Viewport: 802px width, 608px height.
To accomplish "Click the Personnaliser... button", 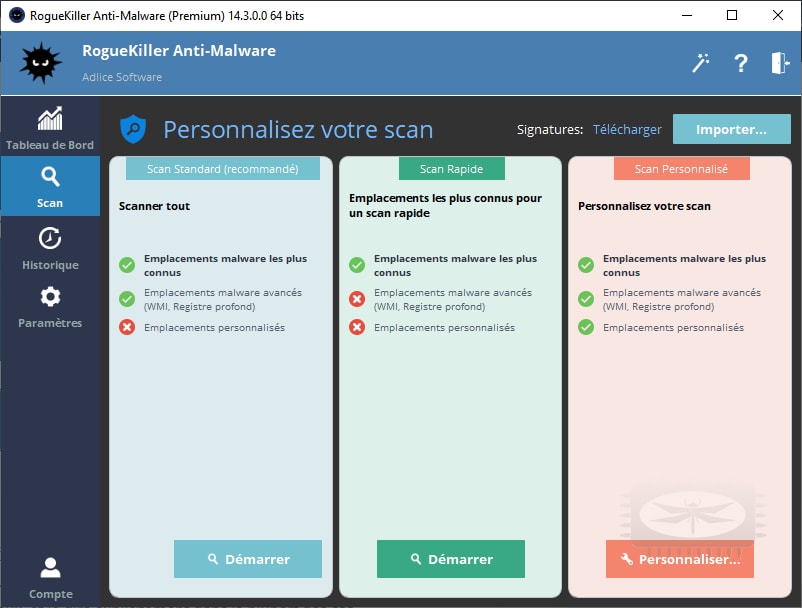I will click(680, 559).
